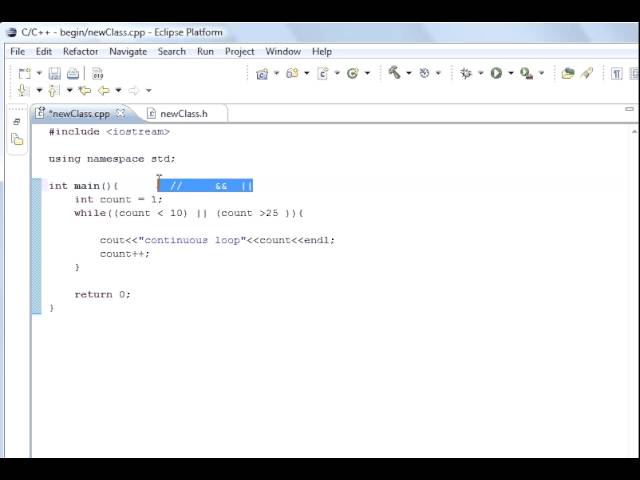Click the New file toolbar icon

(24, 73)
